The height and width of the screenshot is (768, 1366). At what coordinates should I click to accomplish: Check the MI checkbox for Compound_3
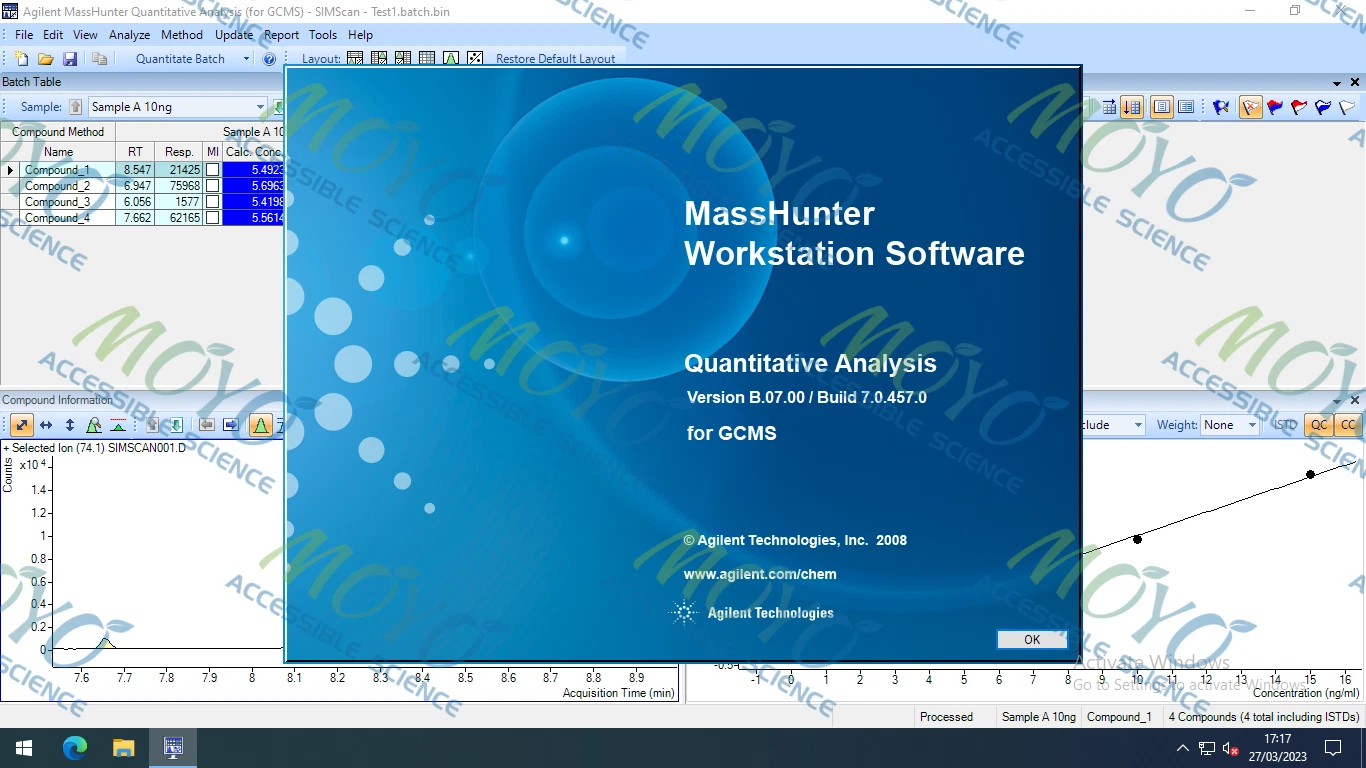coord(212,202)
